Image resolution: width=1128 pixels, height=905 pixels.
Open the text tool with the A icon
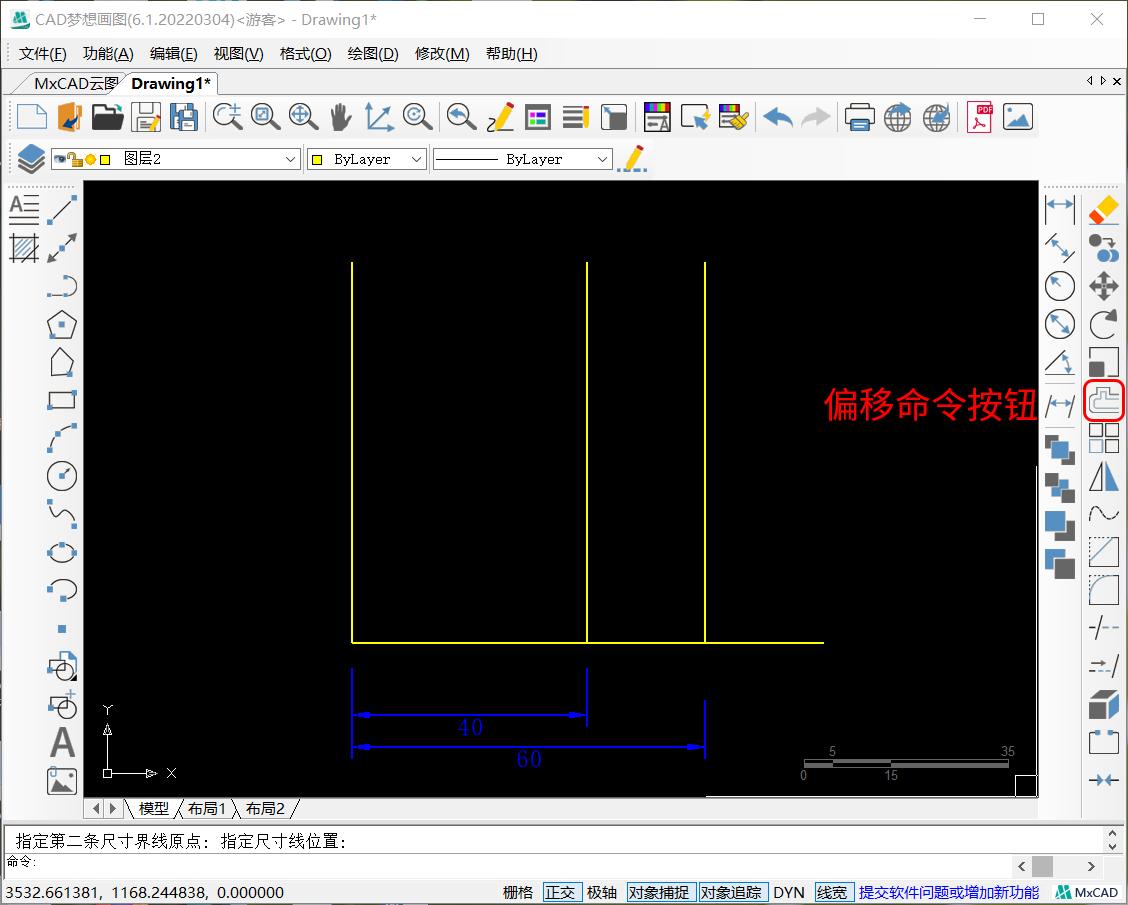[61, 743]
